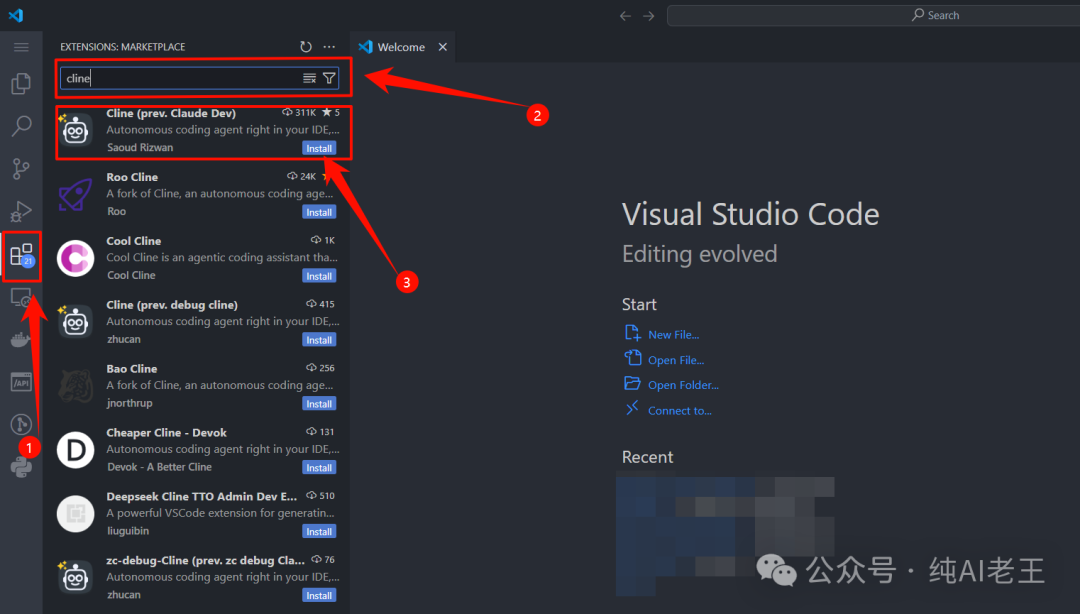Install the Bao Cline extension
The width and height of the screenshot is (1080, 614).
coord(319,404)
